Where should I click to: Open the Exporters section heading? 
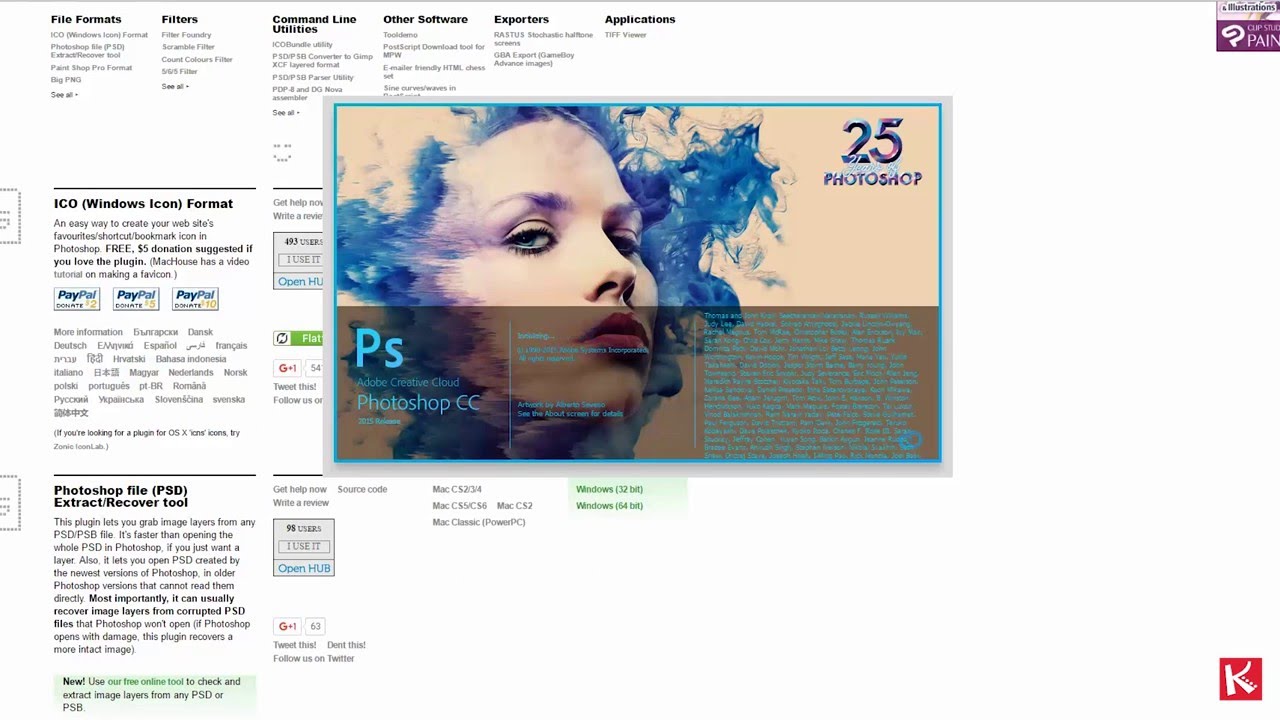[521, 19]
